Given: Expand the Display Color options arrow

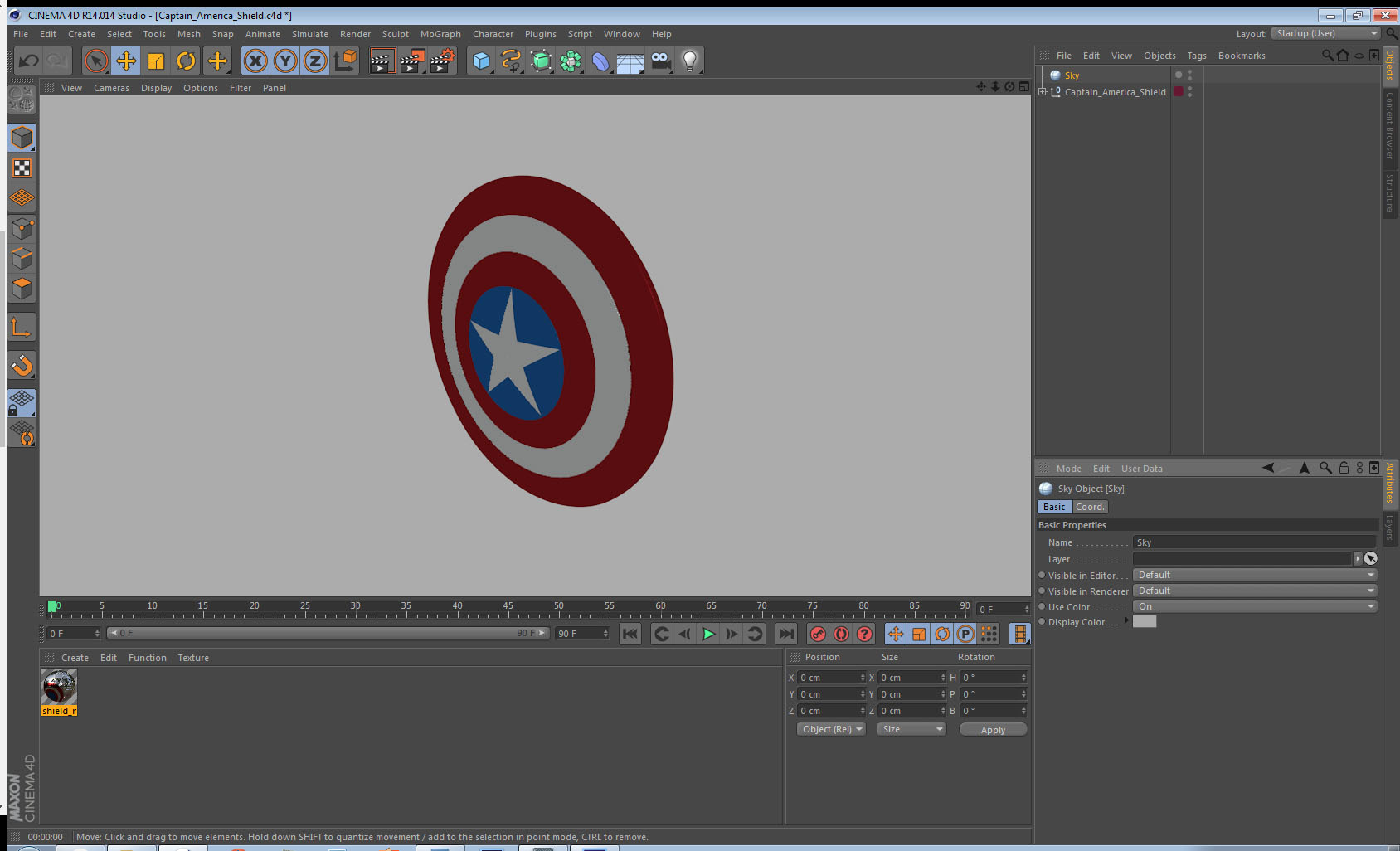Looking at the screenshot, I should pyautogui.click(x=1126, y=621).
